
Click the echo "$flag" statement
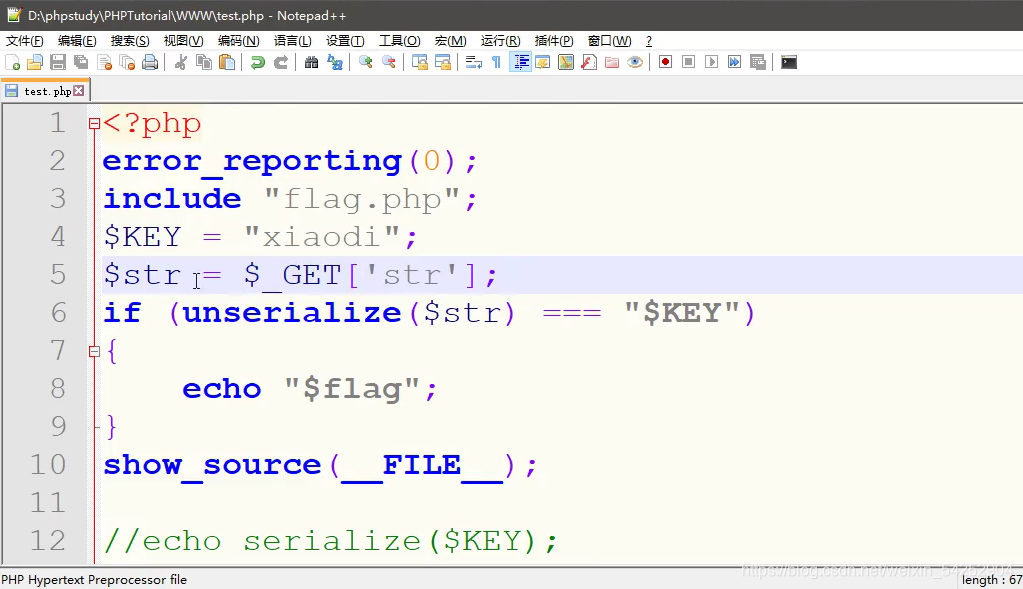pyautogui.click(x=309, y=389)
